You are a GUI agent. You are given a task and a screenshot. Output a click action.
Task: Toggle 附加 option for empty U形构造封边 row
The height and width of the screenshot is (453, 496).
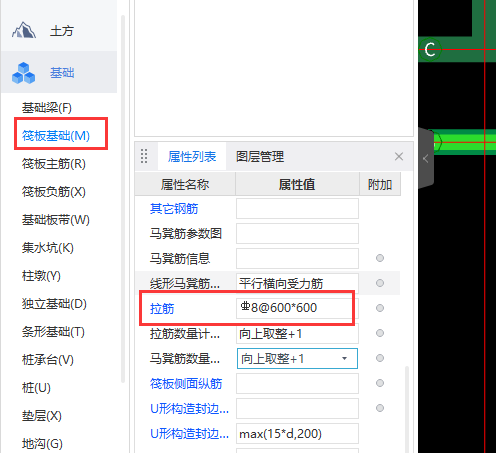point(380,408)
